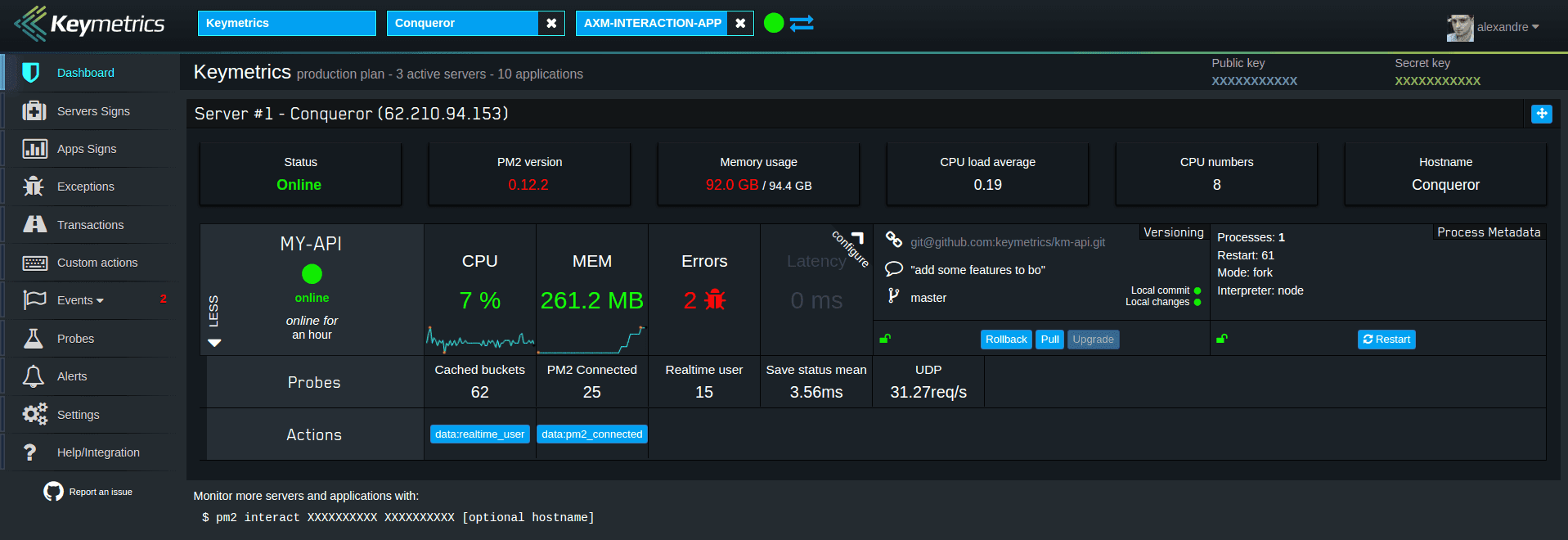
Task: Open the Transactions page
Action: pos(91,225)
